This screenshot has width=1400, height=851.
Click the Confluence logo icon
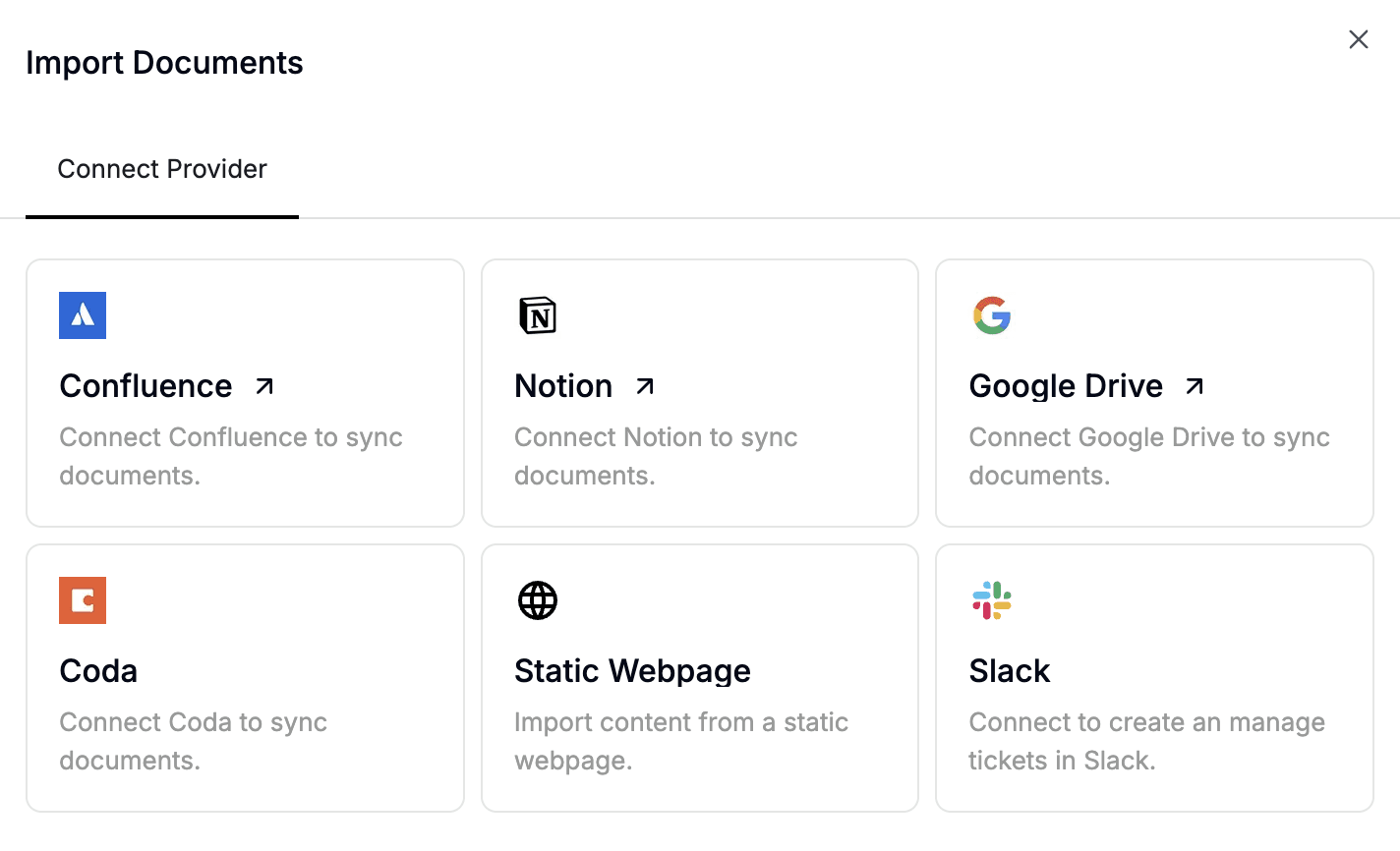[83, 315]
